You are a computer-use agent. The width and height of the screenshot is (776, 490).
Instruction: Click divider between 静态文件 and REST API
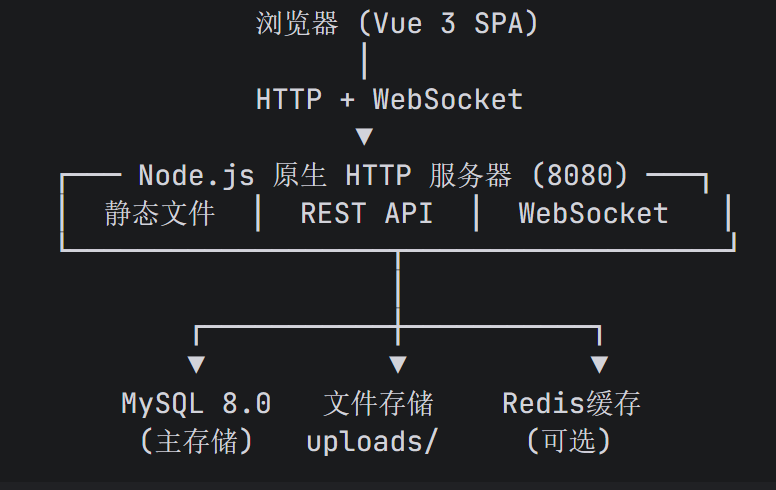[x=258, y=213]
